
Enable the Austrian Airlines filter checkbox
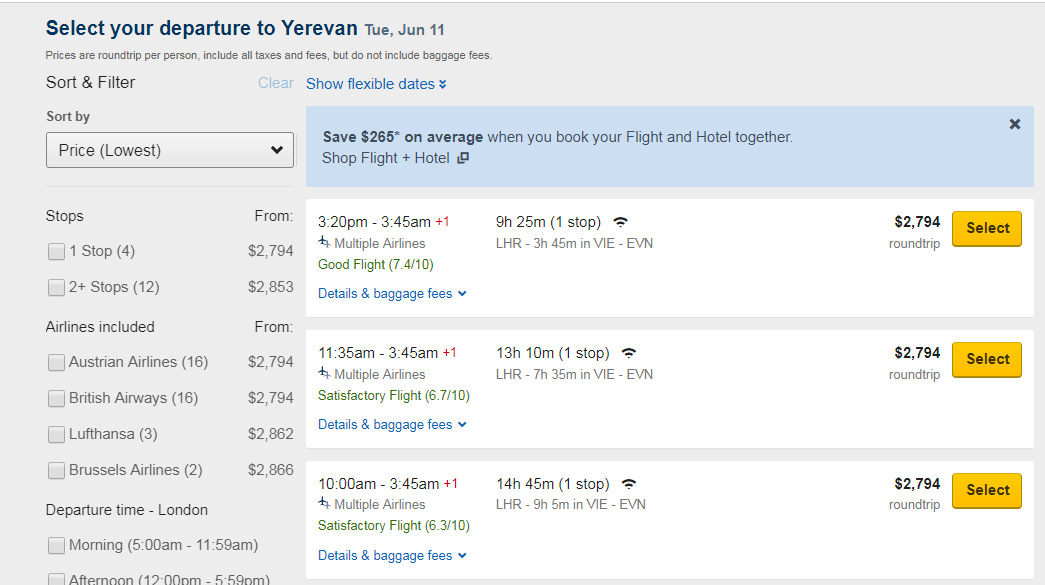click(57, 362)
